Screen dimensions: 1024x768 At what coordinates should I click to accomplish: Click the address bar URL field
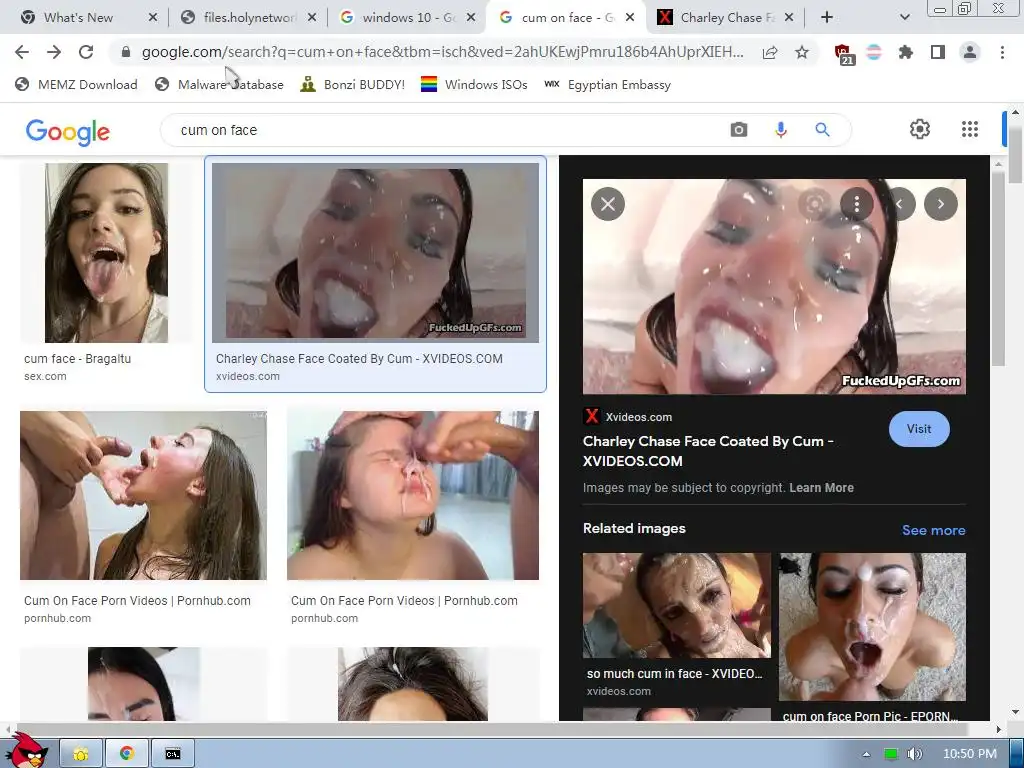click(442, 52)
